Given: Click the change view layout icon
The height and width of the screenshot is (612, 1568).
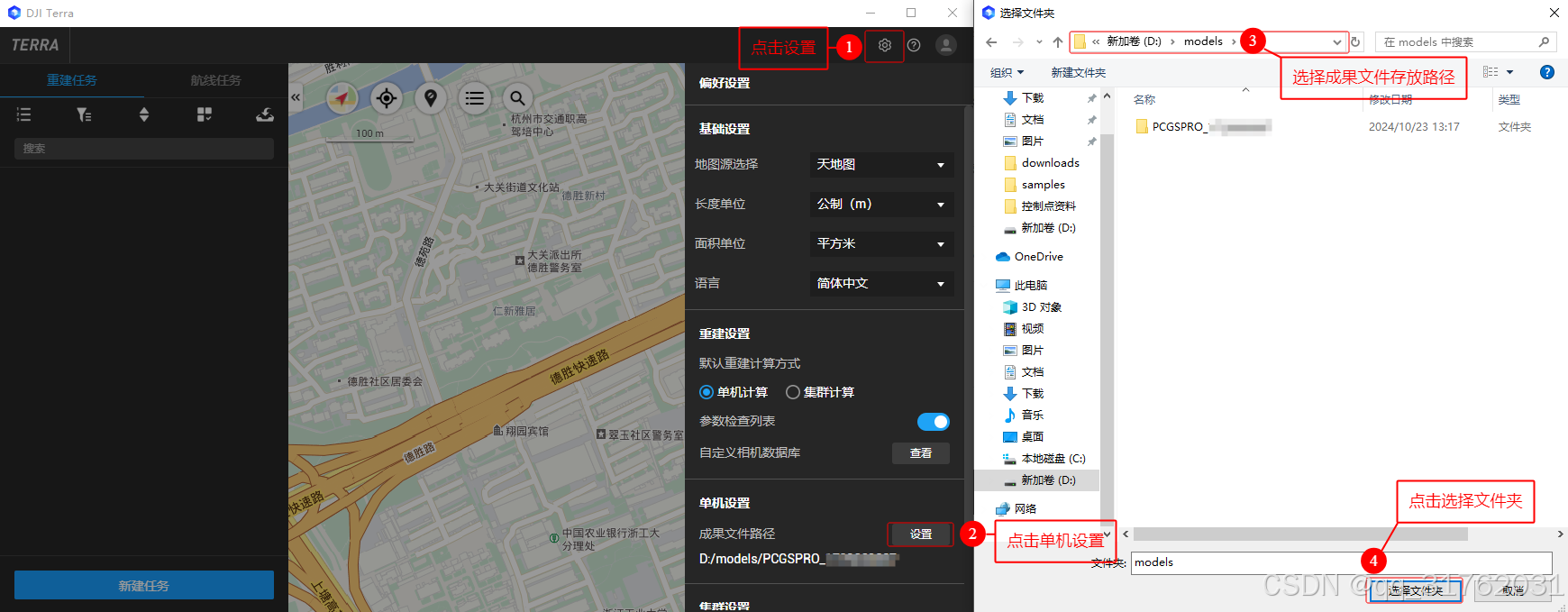Looking at the screenshot, I should (x=1491, y=72).
